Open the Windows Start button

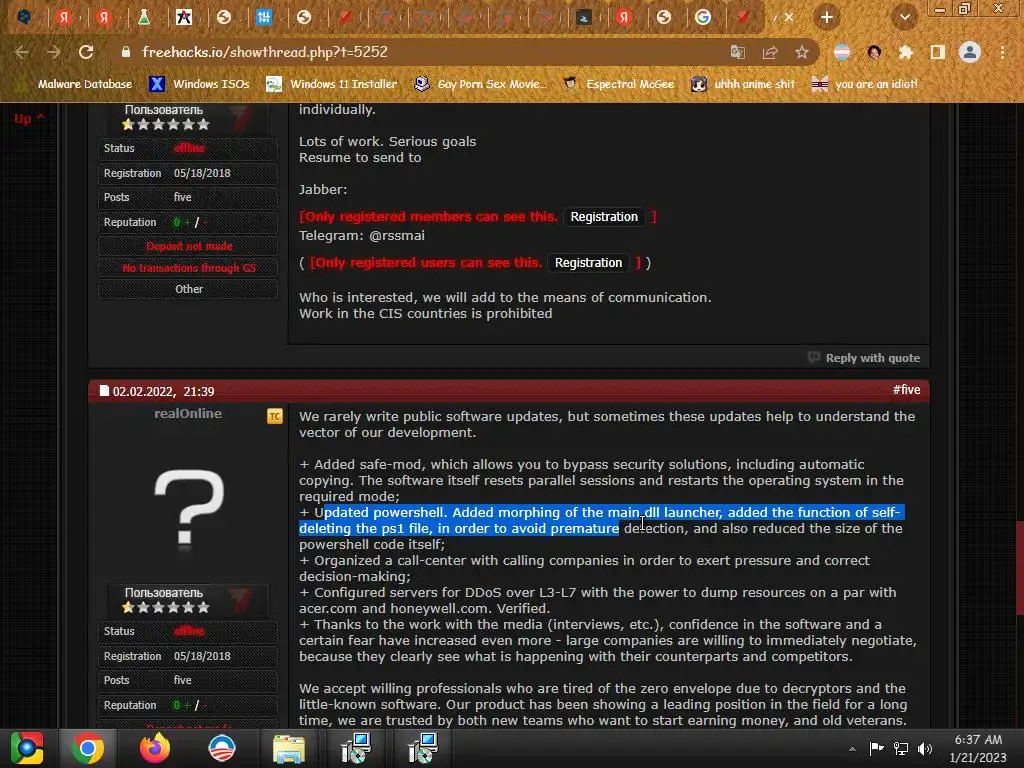26,748
